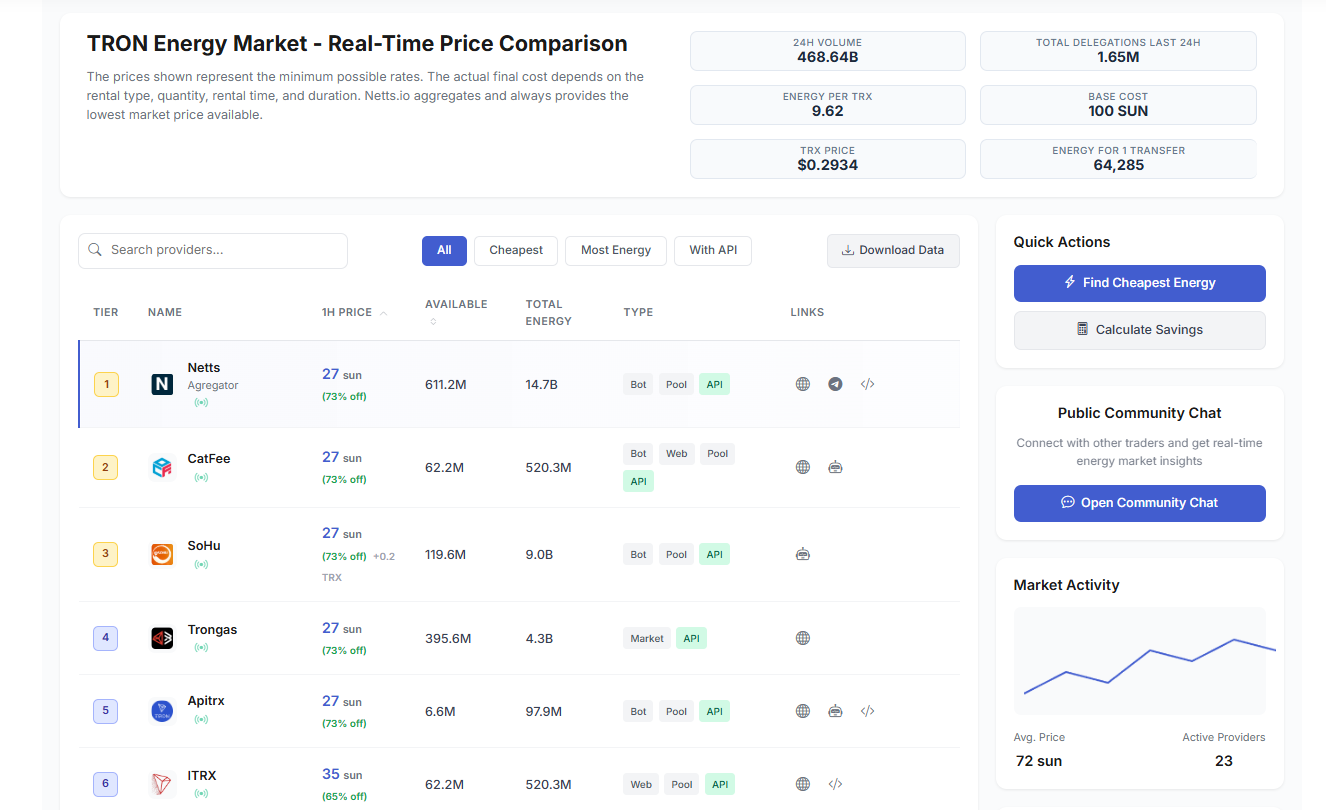The image size is (1326, 810).
Task: Filter providers by Most Energy
Action: tap(615, 250)
